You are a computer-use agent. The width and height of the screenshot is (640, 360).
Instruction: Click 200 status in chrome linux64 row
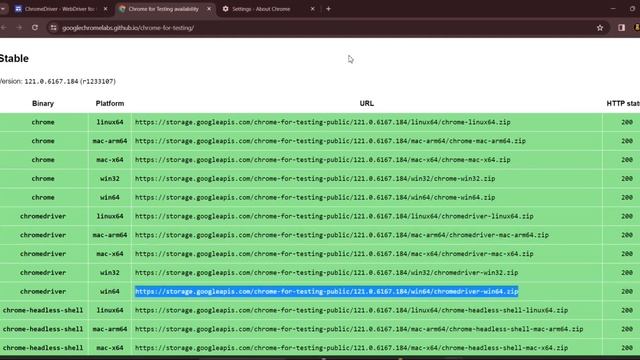(x=627, y=122)
